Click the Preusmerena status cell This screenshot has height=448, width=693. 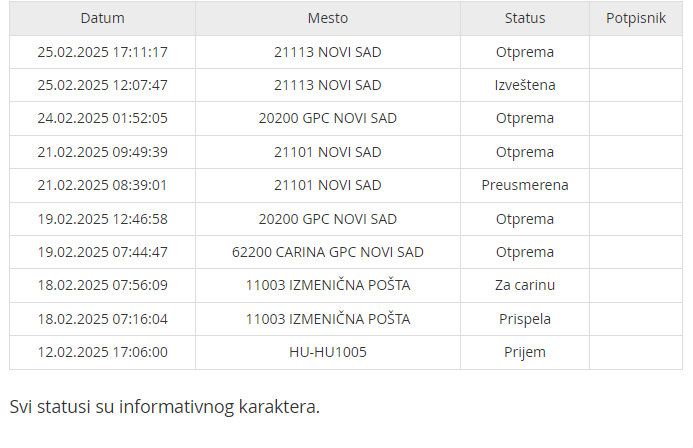pyautogui.click(x=525, y=185)
